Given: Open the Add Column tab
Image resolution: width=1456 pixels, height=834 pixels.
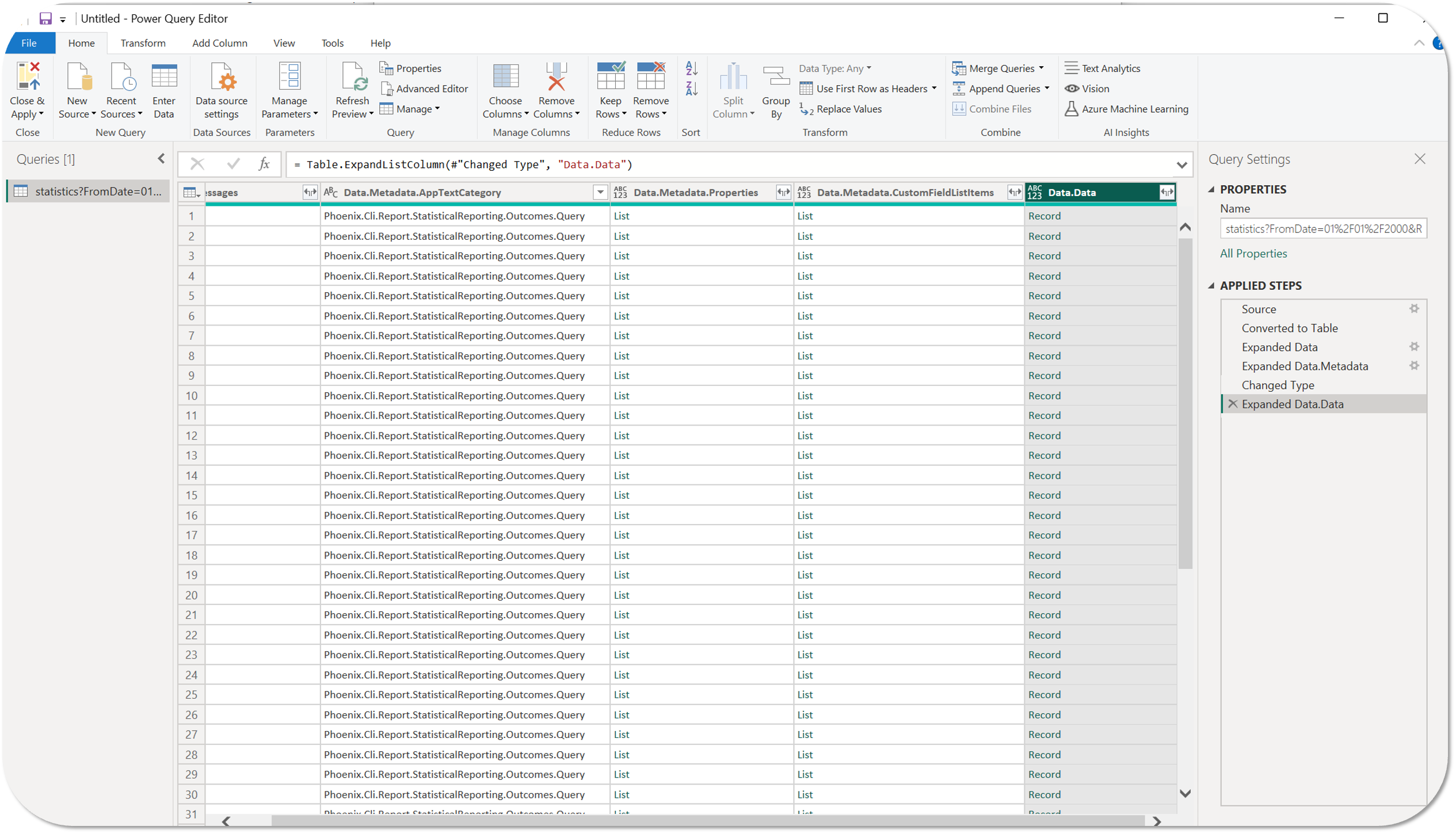Looking at the screenshot, I should (219, 43).
